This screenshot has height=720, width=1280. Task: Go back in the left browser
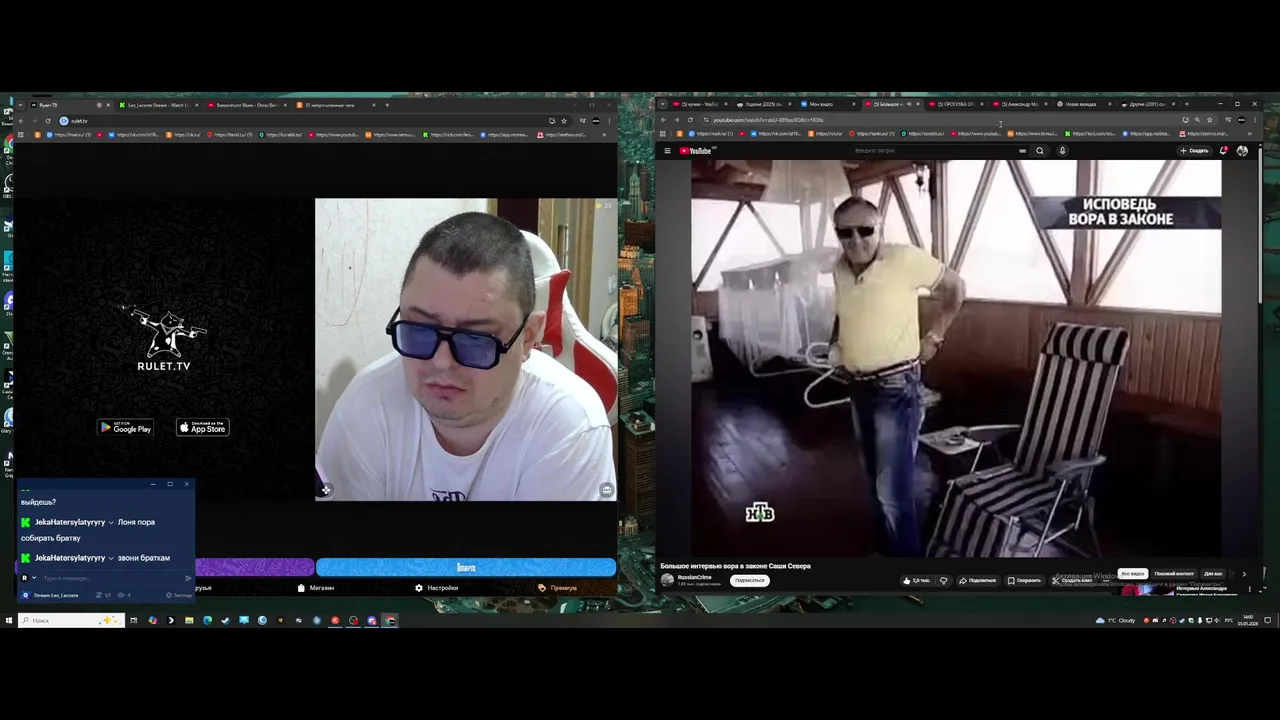21,121
